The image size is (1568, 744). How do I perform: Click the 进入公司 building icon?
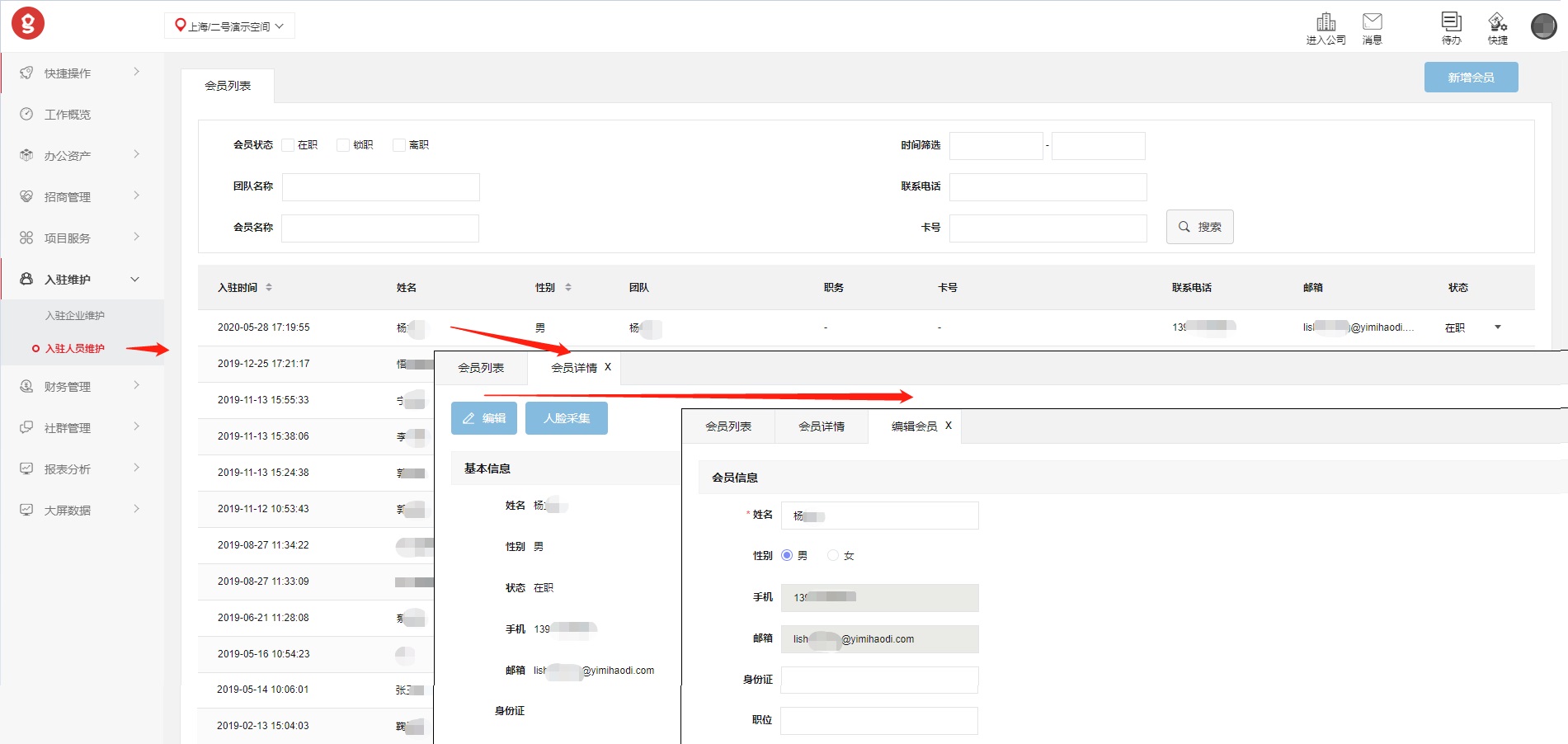click(1326, 22)
